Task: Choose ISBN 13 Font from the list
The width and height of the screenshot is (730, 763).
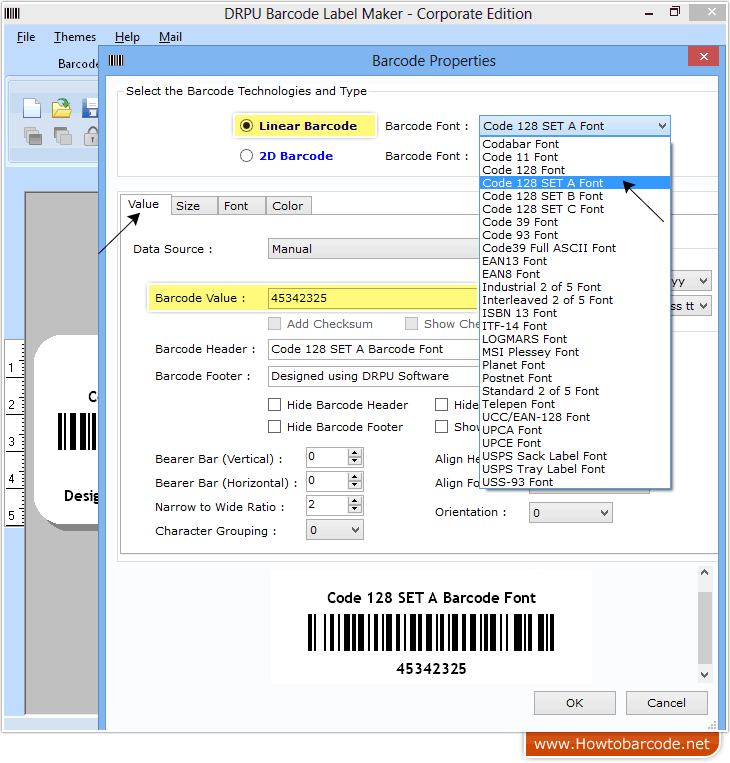Action: point(575,313)
